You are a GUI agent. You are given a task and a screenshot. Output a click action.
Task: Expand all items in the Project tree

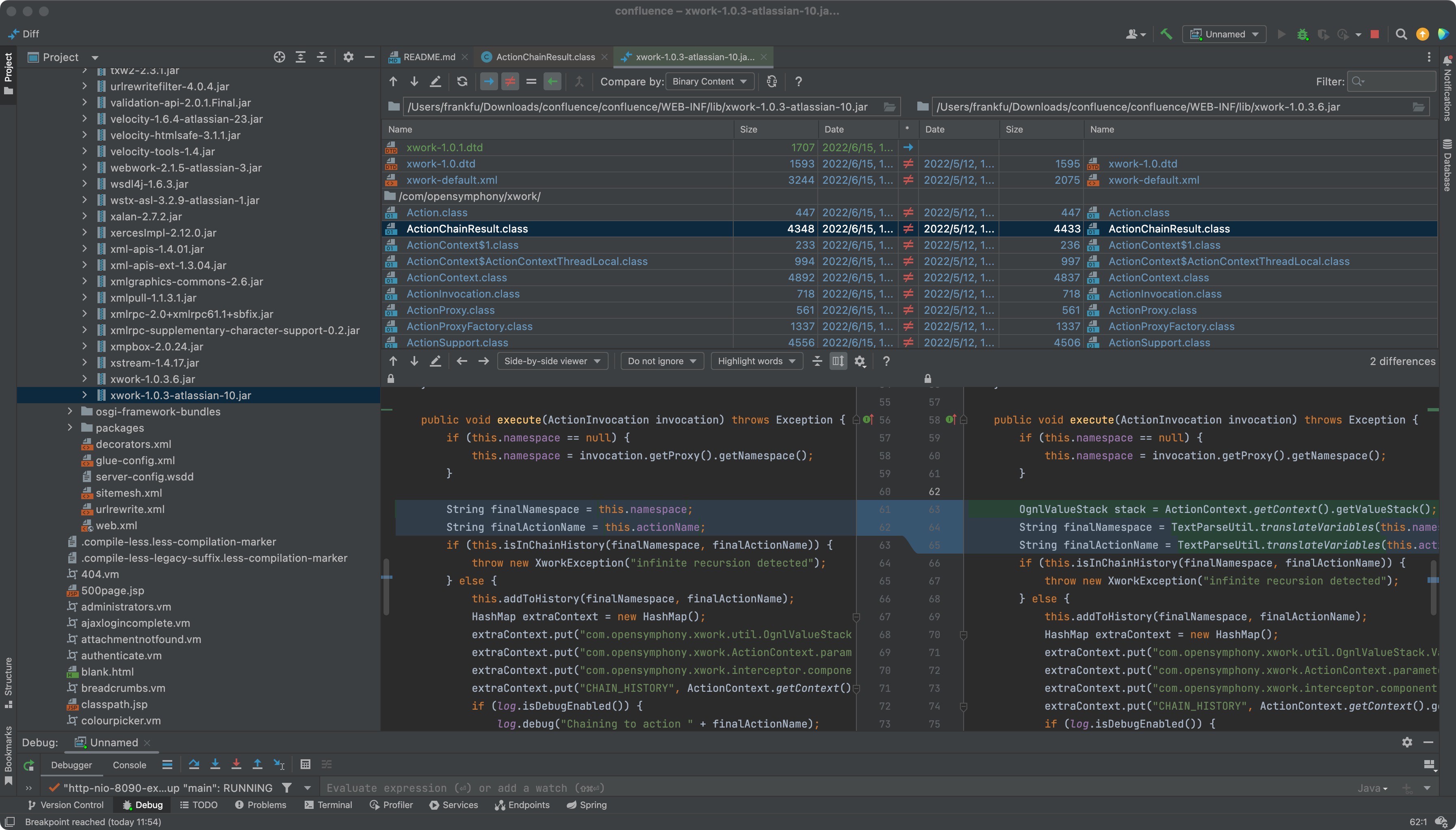click(x=300, y=57)
